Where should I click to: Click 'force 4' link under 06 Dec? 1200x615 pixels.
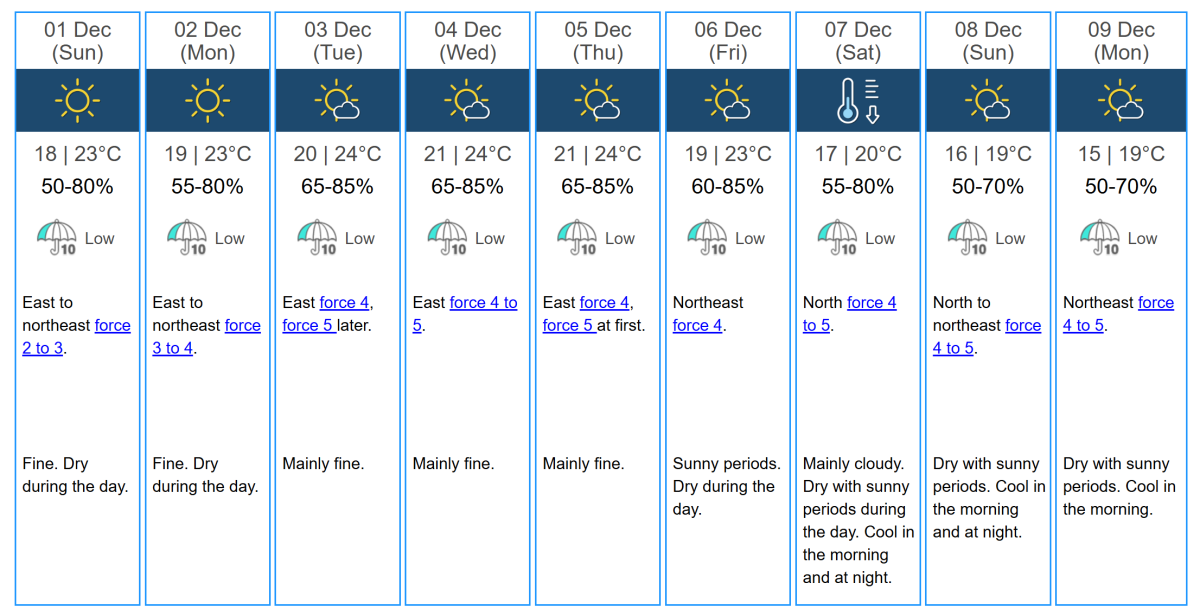[x=698, y=325]
